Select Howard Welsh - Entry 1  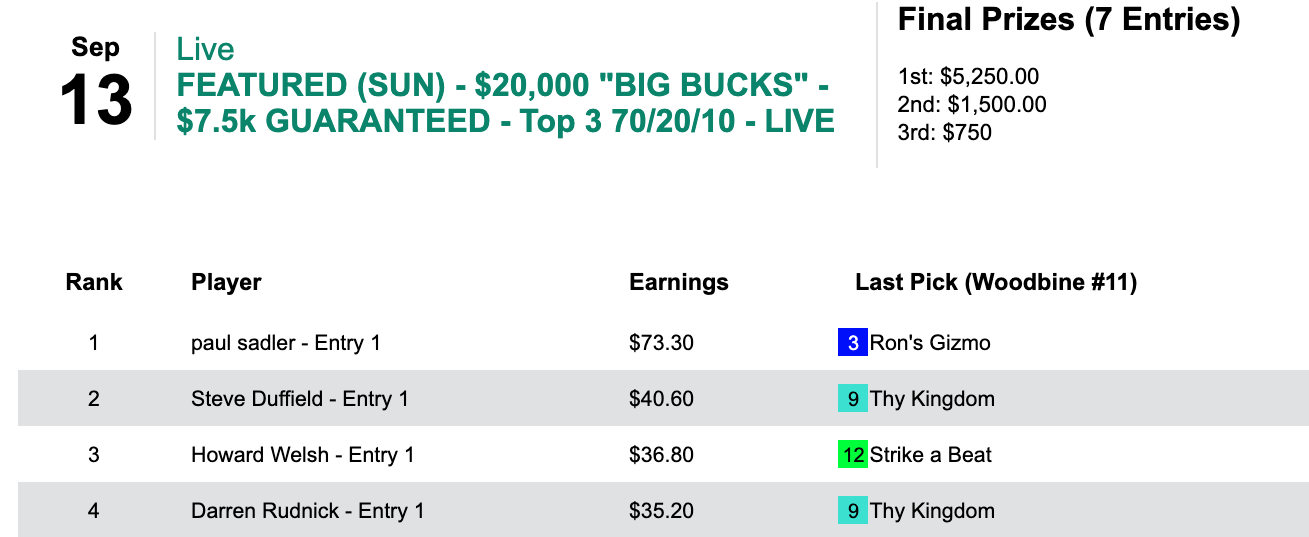coord(302,455)
